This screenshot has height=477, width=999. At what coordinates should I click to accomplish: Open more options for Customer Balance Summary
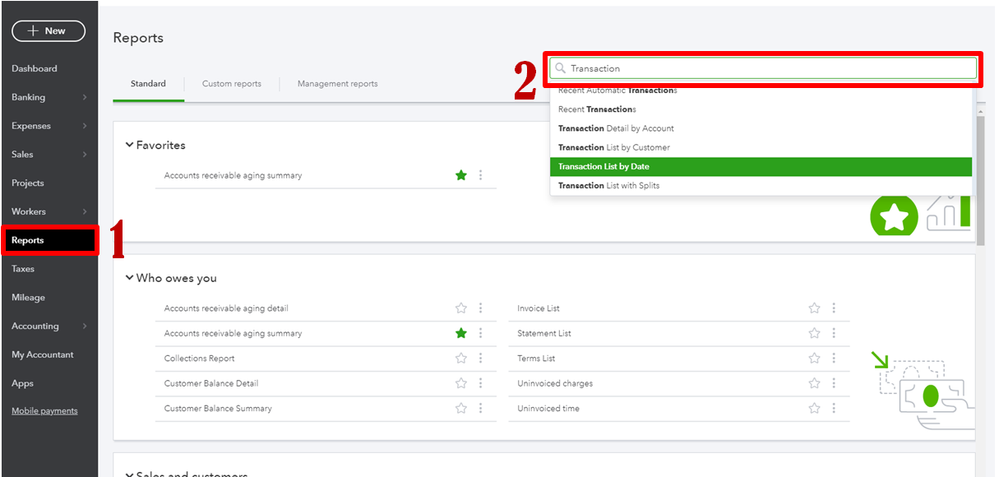tap(480, 408)
